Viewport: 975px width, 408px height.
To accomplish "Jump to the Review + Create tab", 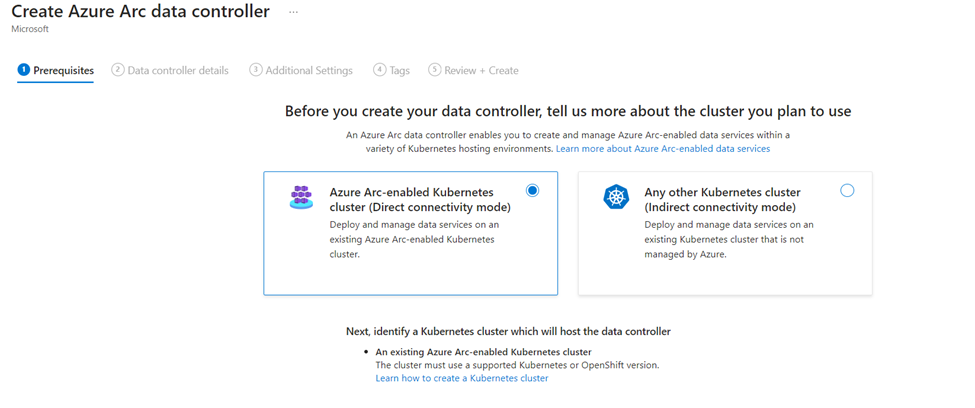I will (473, 71).
